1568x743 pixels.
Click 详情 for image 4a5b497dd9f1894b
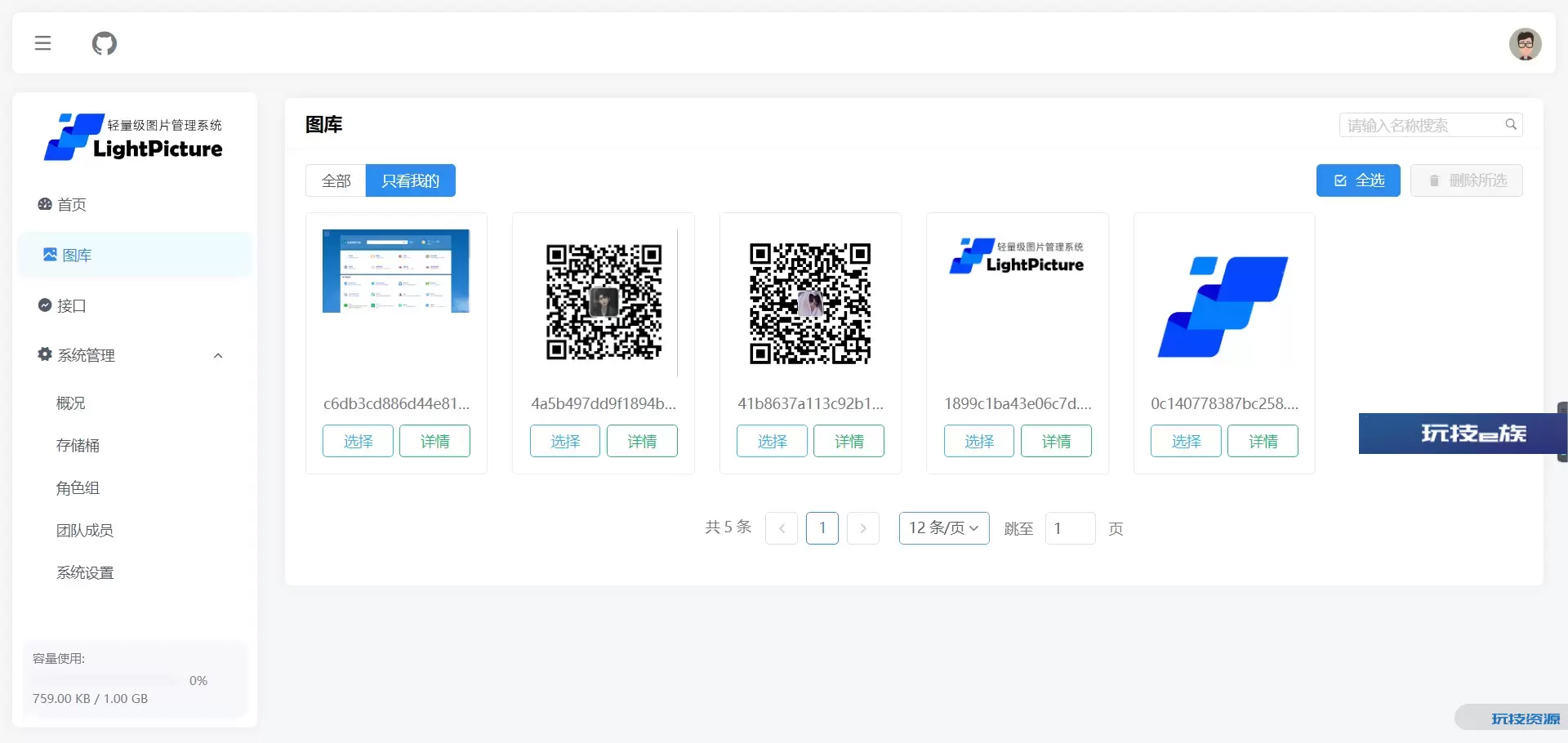642,441
